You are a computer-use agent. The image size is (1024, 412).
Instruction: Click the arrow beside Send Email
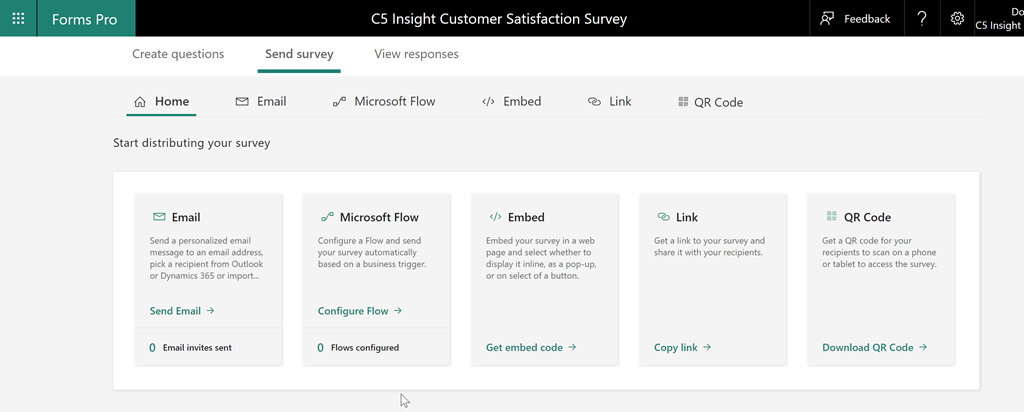210,311
